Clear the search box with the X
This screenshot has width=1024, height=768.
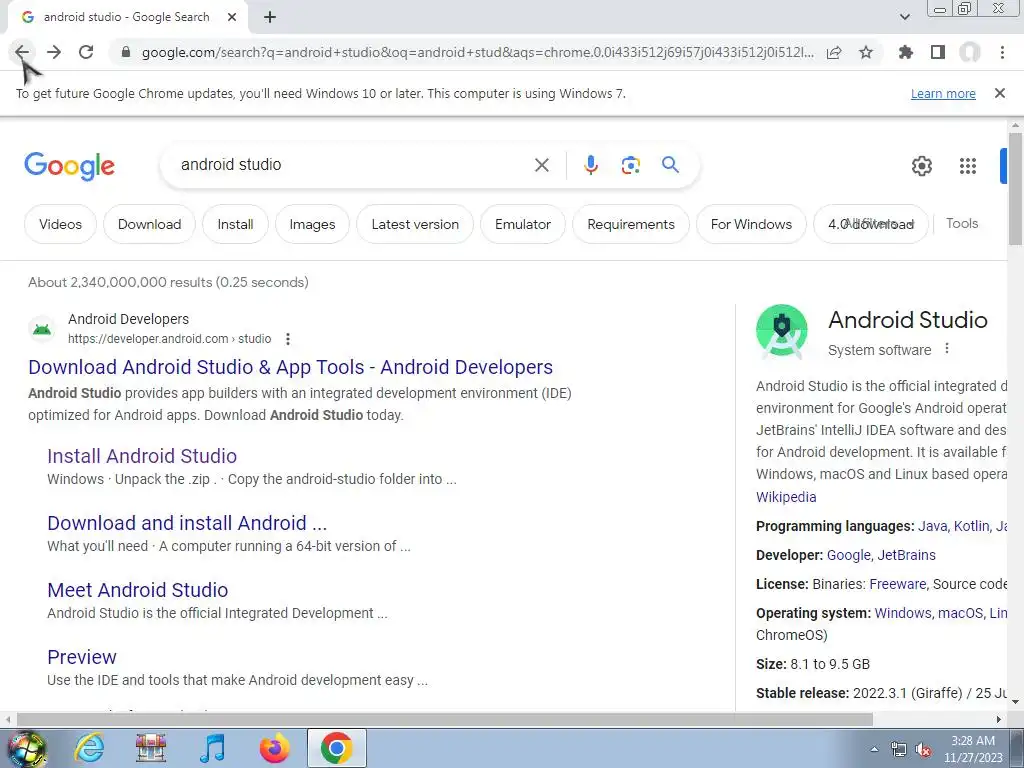541,165
